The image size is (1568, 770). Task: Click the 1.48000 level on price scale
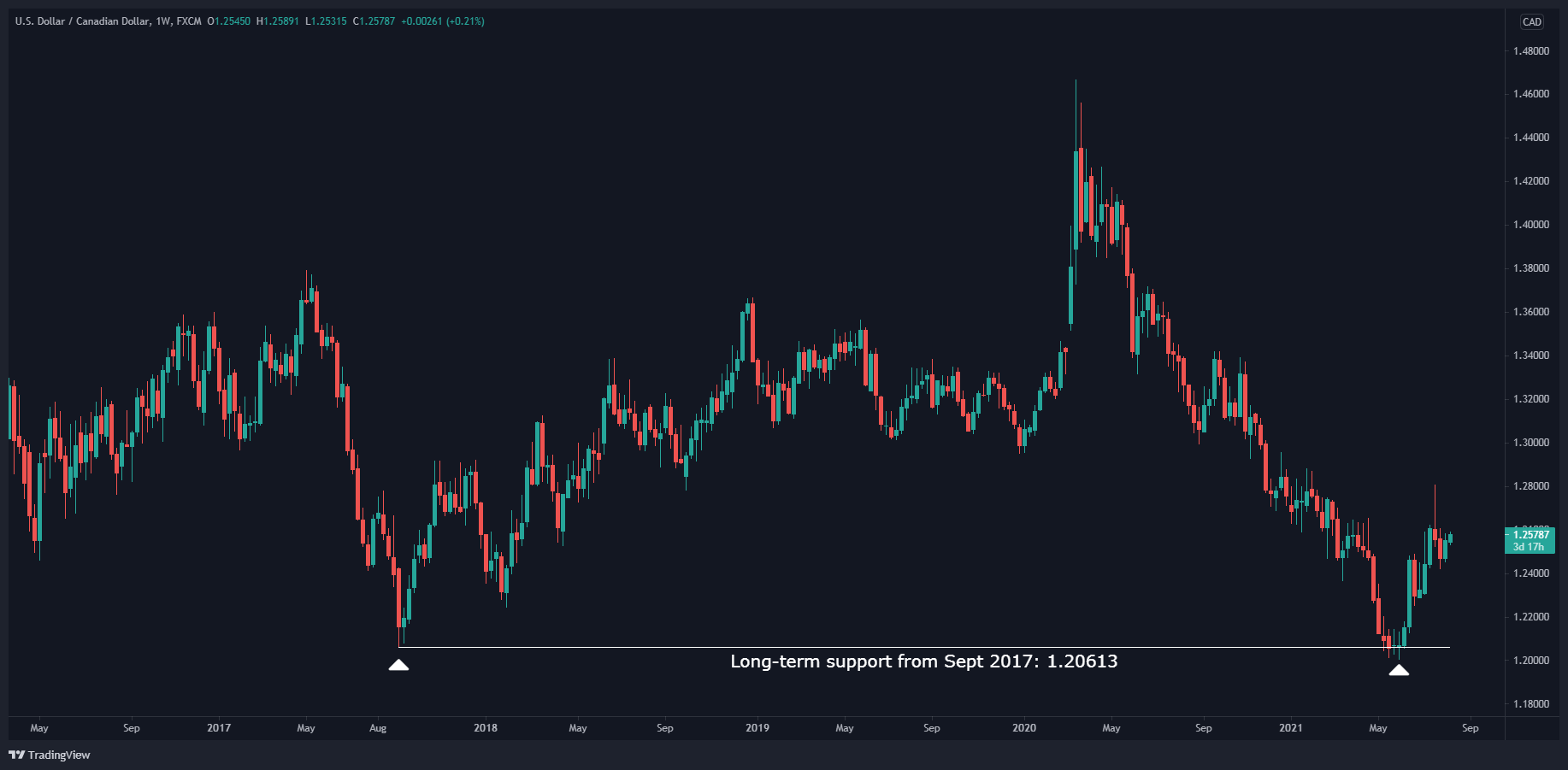tap(1532, 50)
